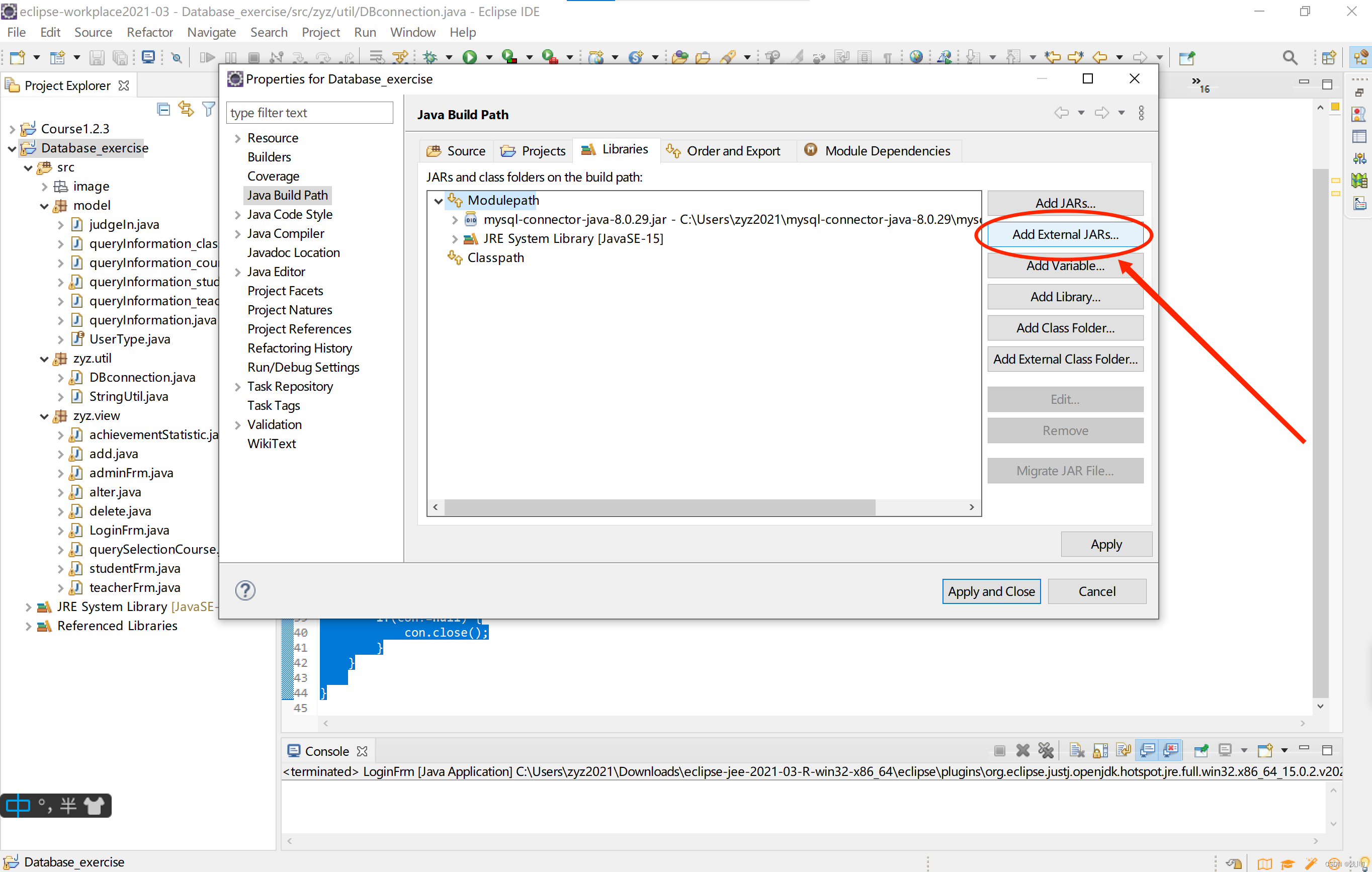Click the build path horizontal scrollbar
Viewport: 1372px width, 872px height.
pos(659,507)
